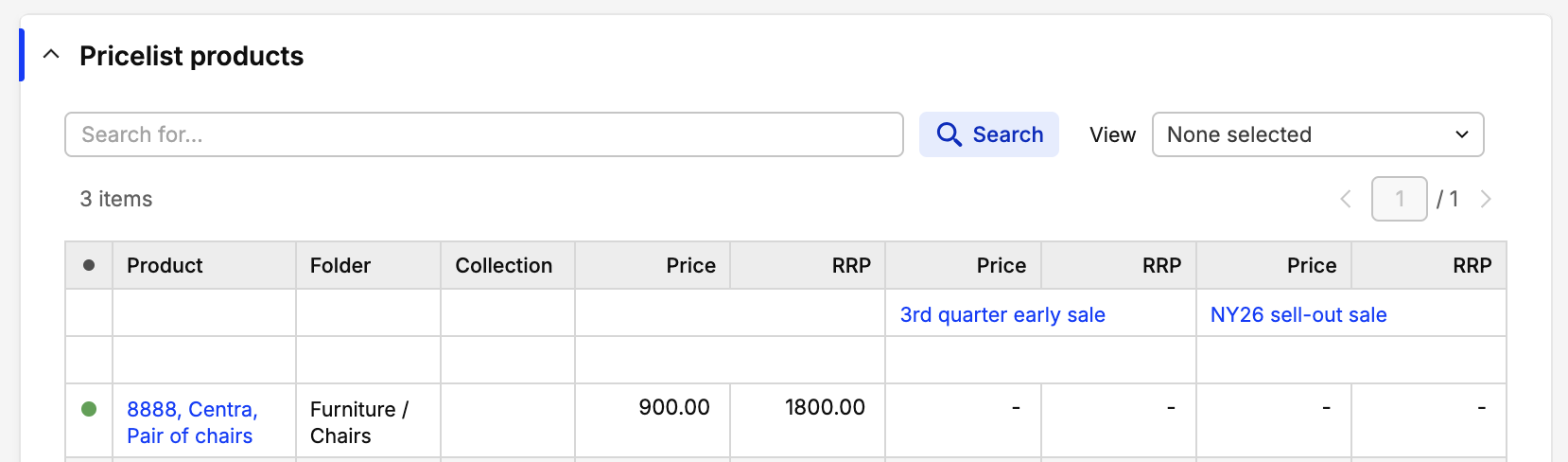Click the status dot column header

coord(89,265)
